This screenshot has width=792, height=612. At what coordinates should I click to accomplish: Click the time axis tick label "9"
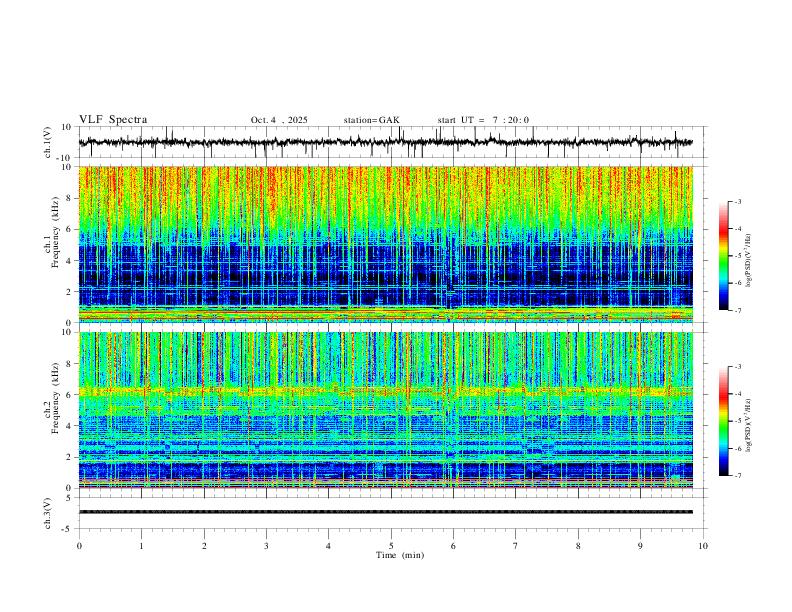coord(640,546)
